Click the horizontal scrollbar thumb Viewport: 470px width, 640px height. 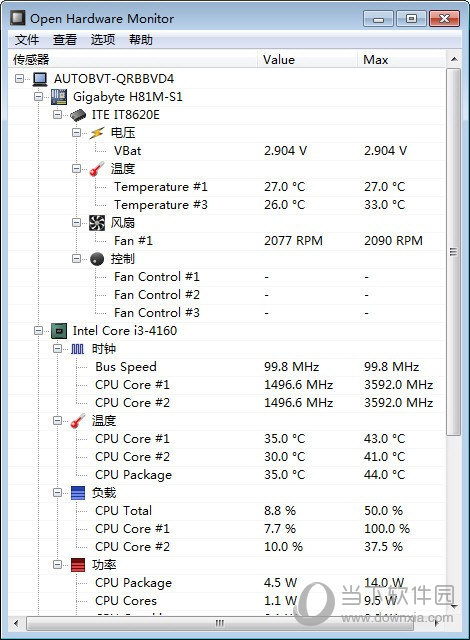pos(219,623)
